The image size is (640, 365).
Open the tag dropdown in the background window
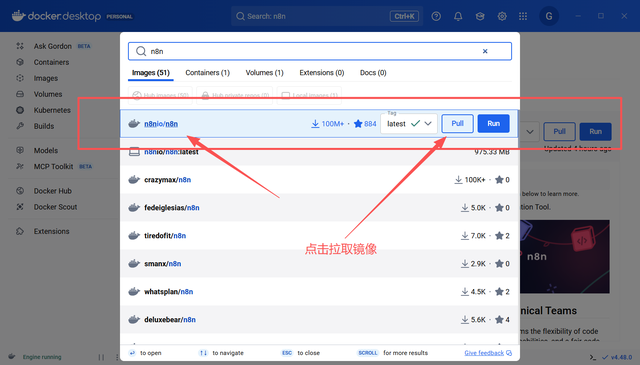(530, 132)
